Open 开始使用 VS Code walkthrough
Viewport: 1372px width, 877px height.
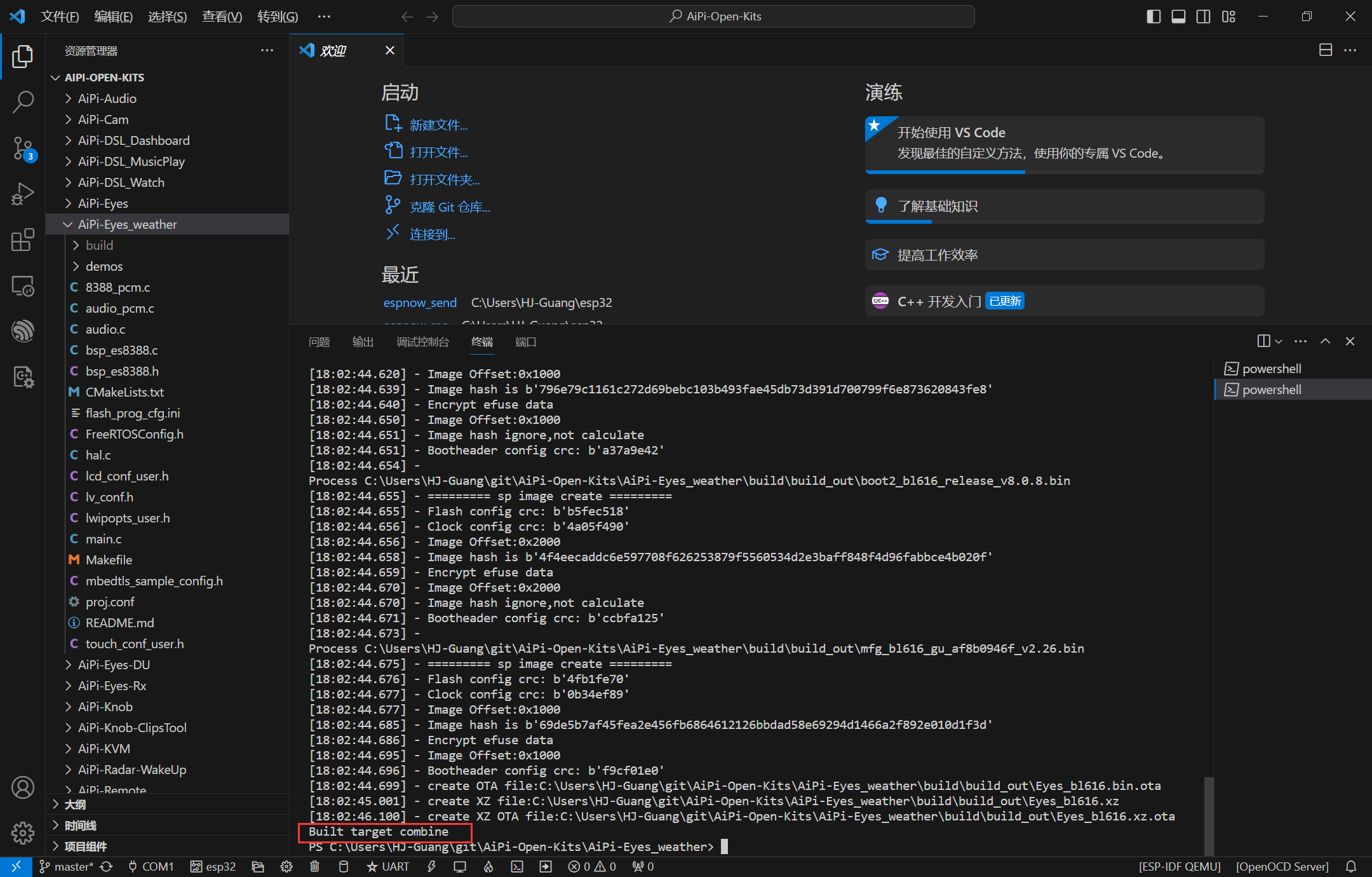pos(1065,144)
